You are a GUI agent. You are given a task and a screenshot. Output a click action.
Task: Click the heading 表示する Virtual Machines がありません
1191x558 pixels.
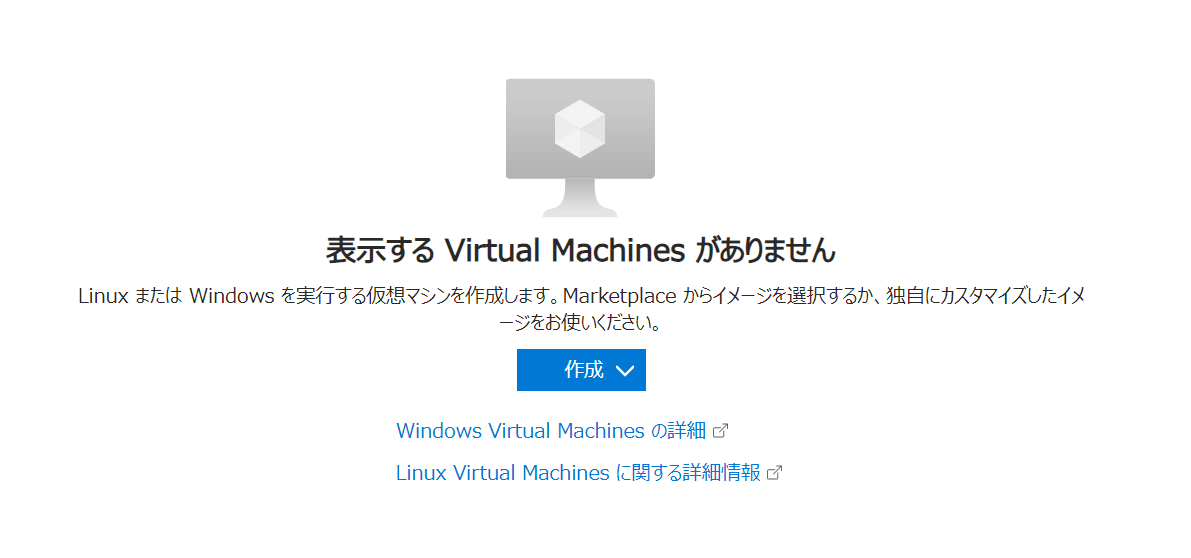pyautogui.click(x=580, y=250)
